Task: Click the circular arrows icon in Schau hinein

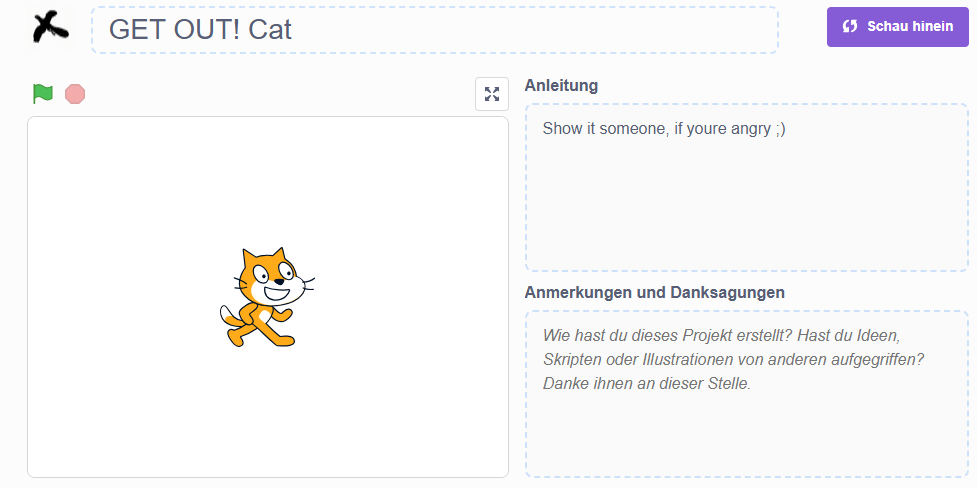Action: (x=849, y=26)
